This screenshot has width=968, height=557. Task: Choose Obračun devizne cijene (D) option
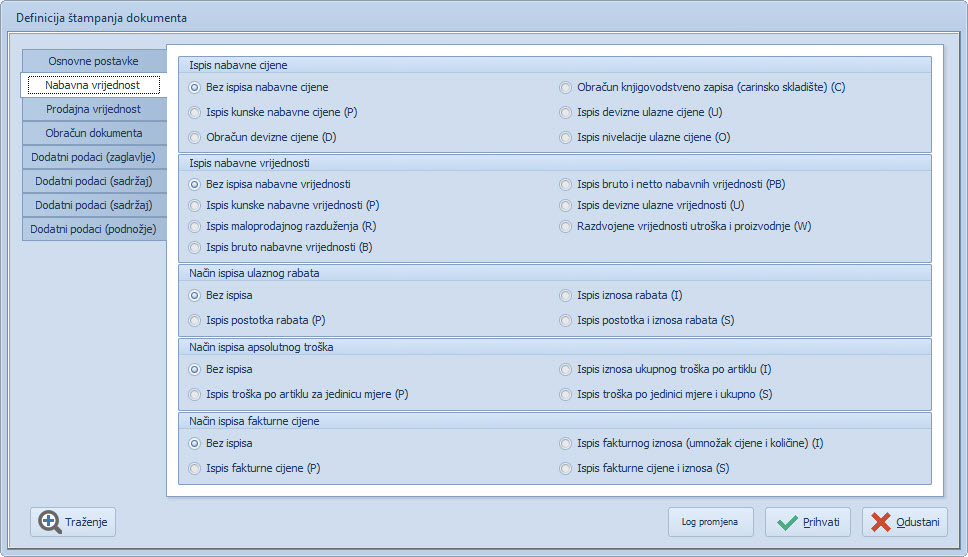click(x=195, y=138)
